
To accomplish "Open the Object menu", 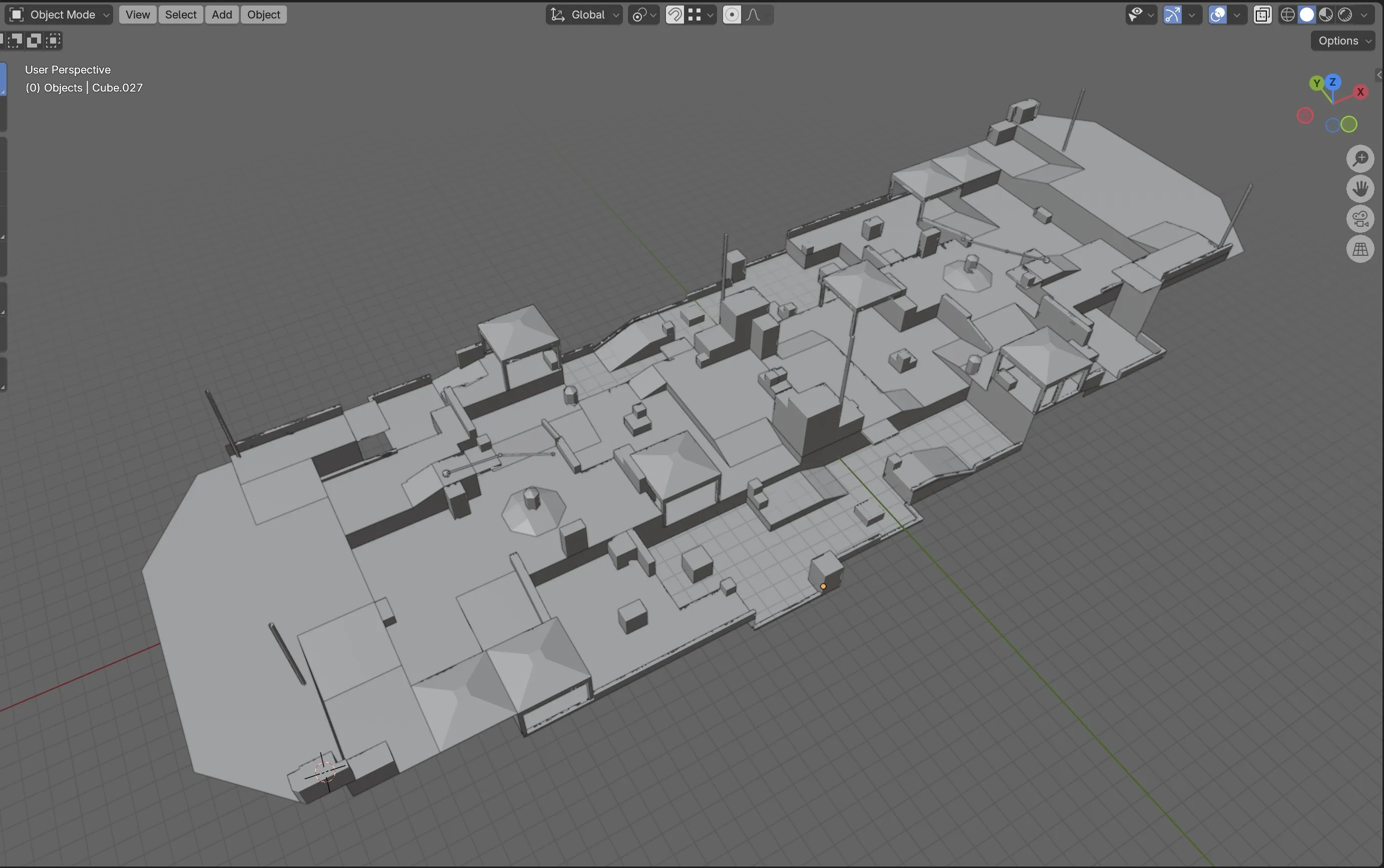I will (263, 15).
